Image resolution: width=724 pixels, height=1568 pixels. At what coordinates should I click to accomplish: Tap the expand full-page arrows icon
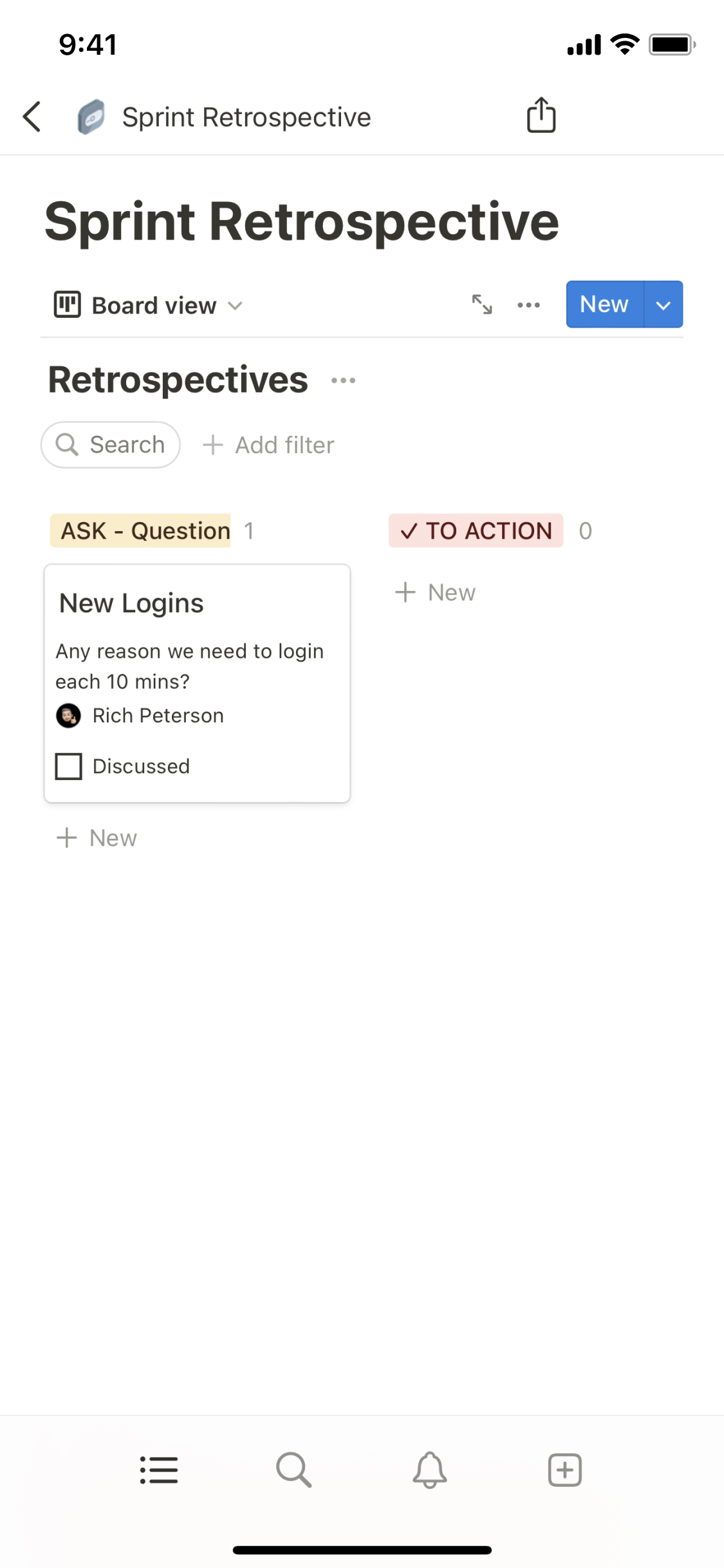tap(482, 304)
